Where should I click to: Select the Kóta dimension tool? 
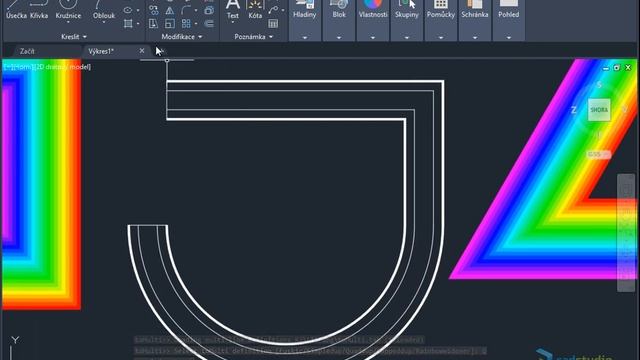click(255, 10)
